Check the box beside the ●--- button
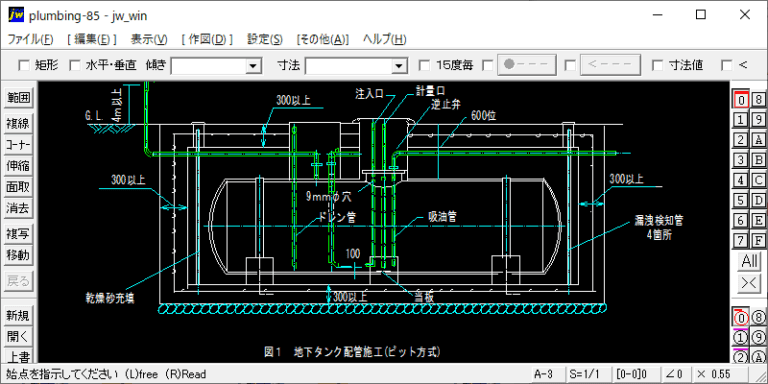 [488, 65]
